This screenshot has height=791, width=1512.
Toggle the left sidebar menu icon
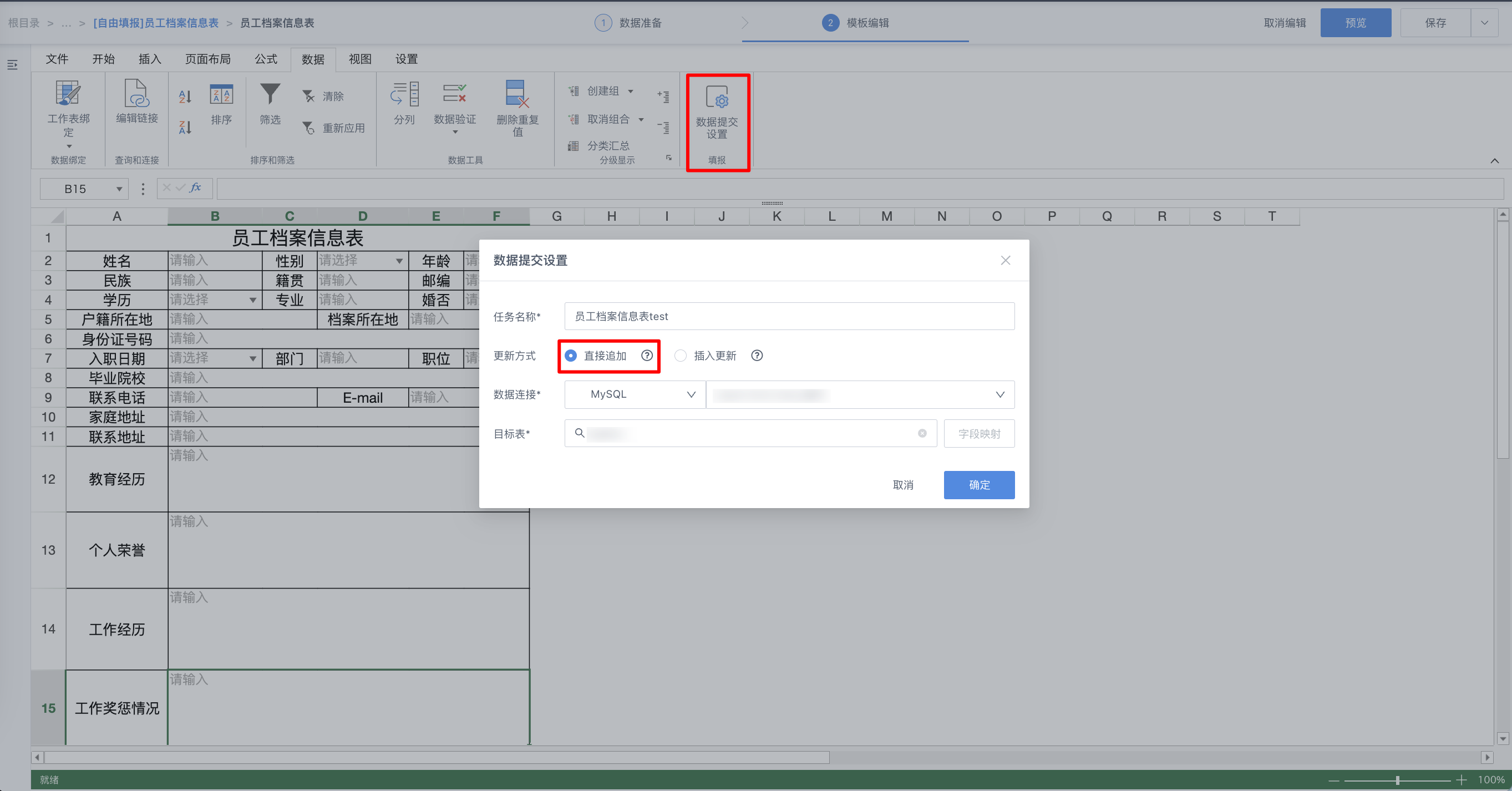pyautogui.click(x=12, y=64)
